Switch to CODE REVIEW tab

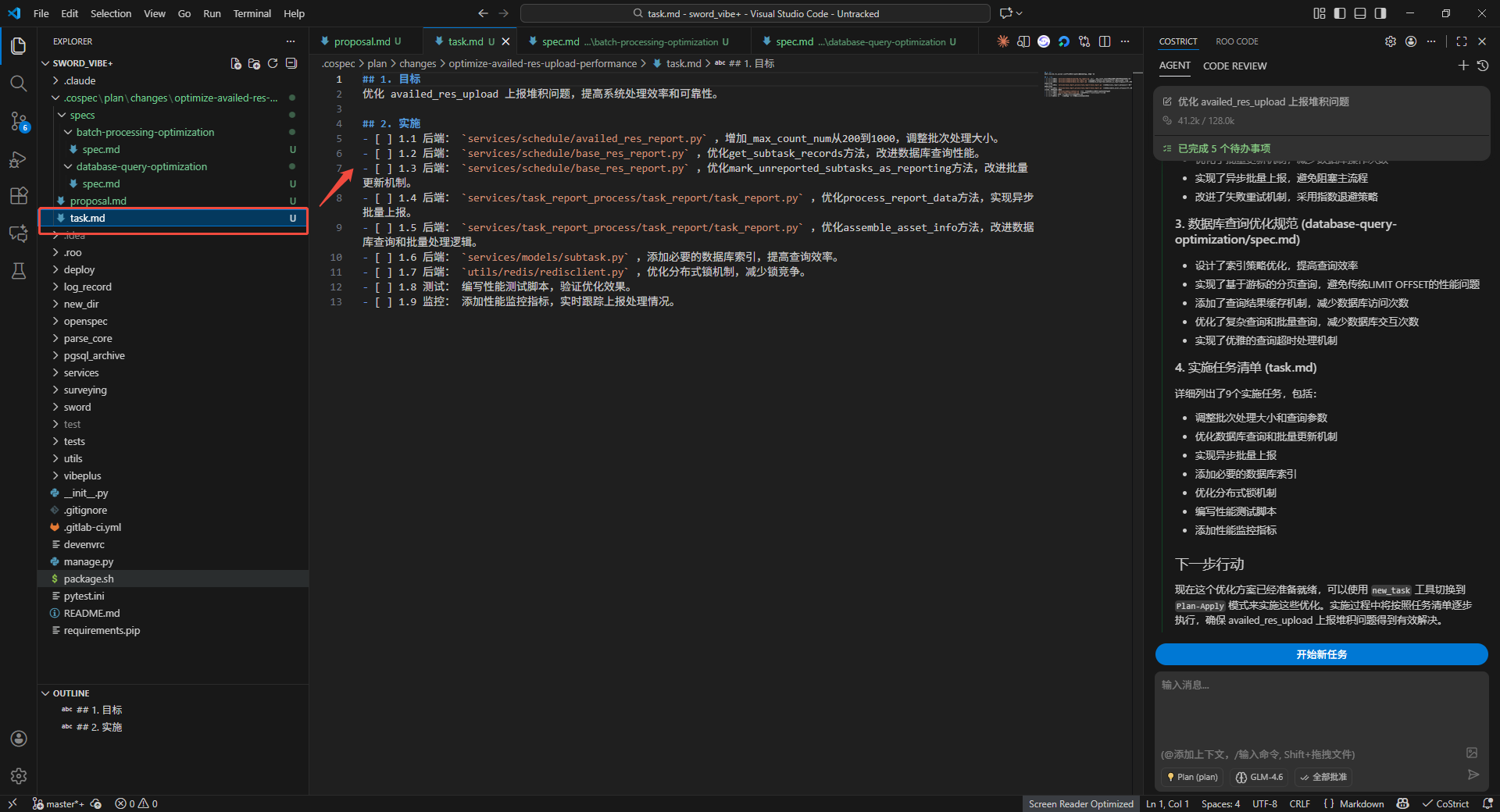1234,66
